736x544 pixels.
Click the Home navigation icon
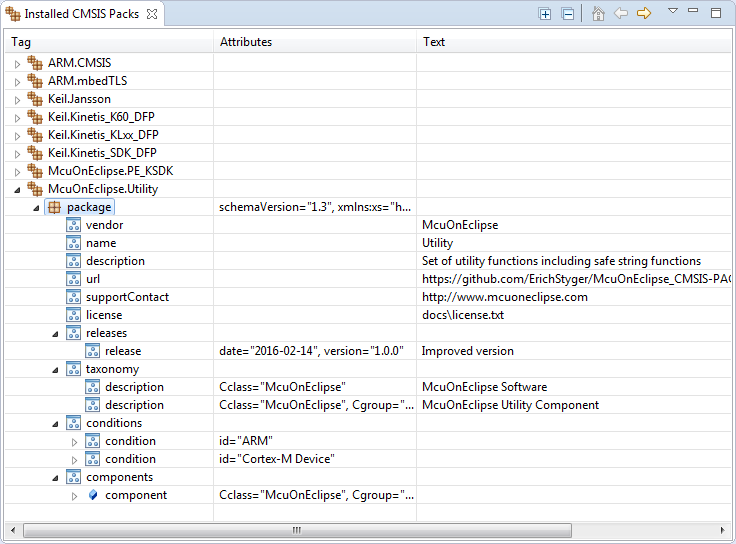point(598,14)
